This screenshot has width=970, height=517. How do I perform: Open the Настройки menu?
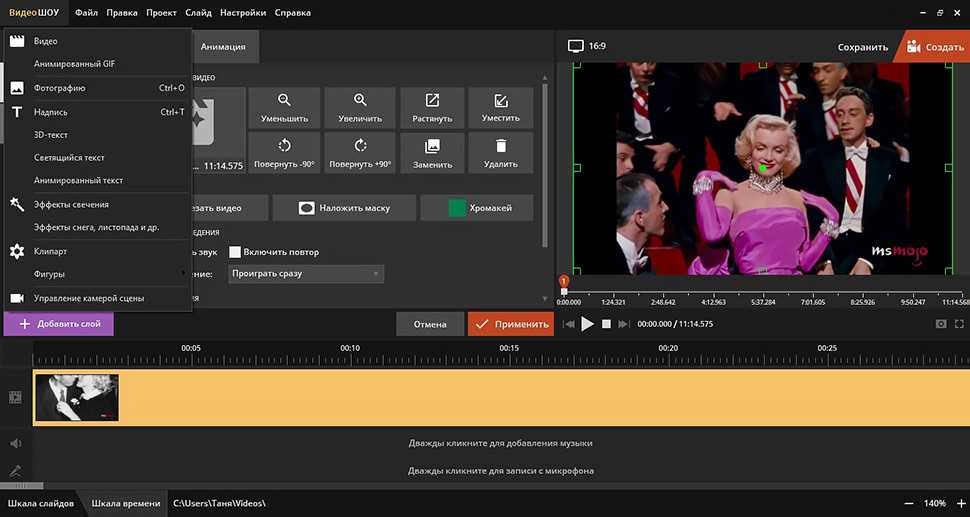point(243,13)
